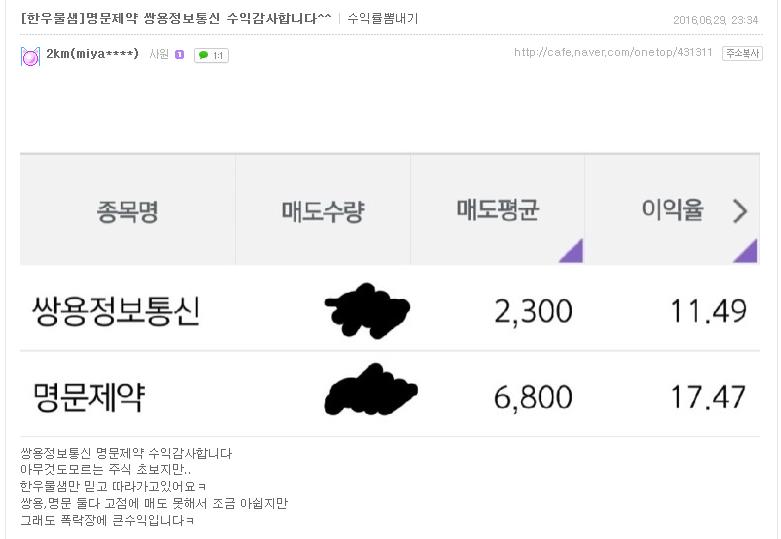Screen dimensions: 781x539
Task: Click the author's purple cat avatar icon
Action: click(30, 56)
